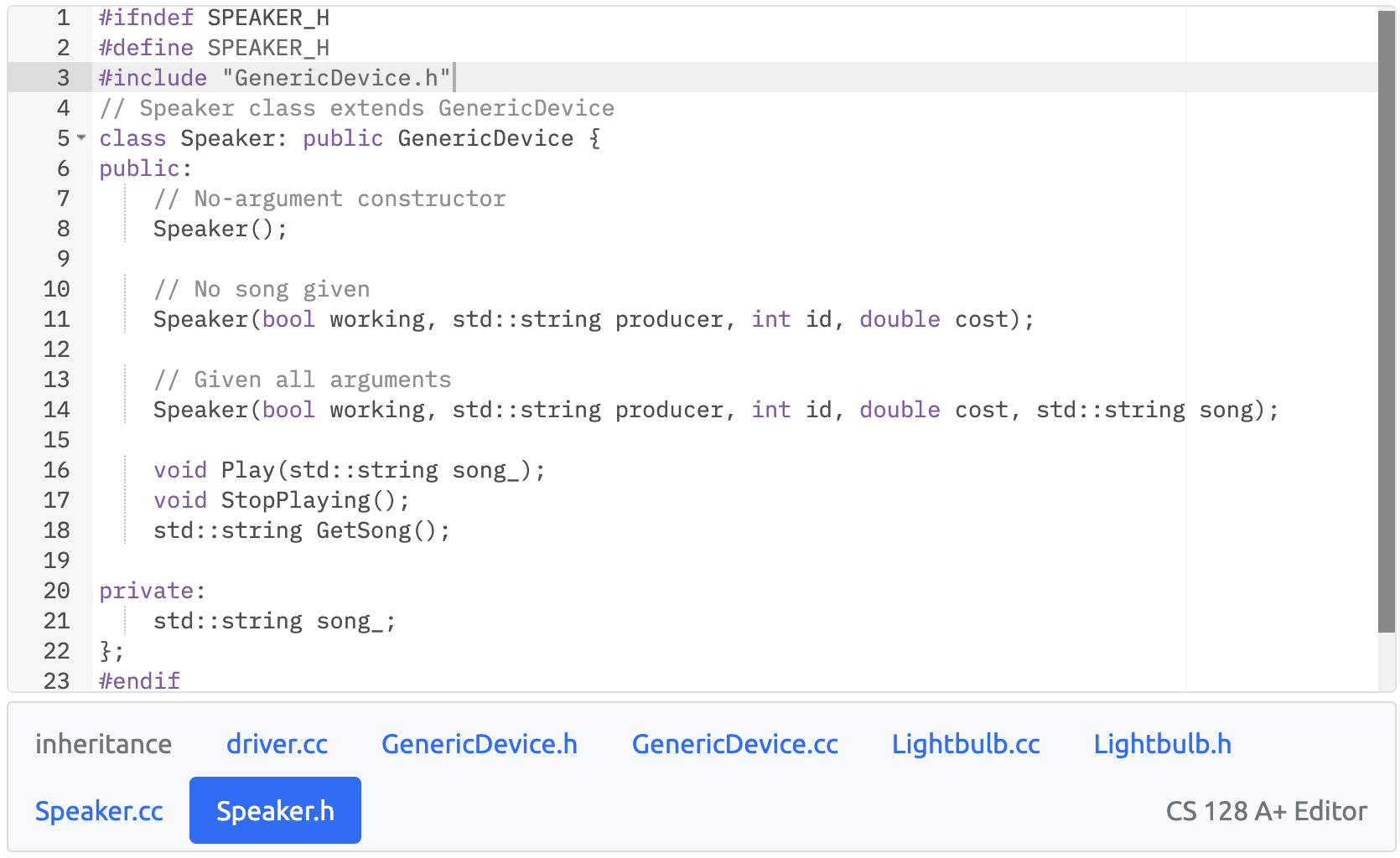Click the active Speaker.h tab
Viewport: 1400px width, 858px height.
coord(275,810)
